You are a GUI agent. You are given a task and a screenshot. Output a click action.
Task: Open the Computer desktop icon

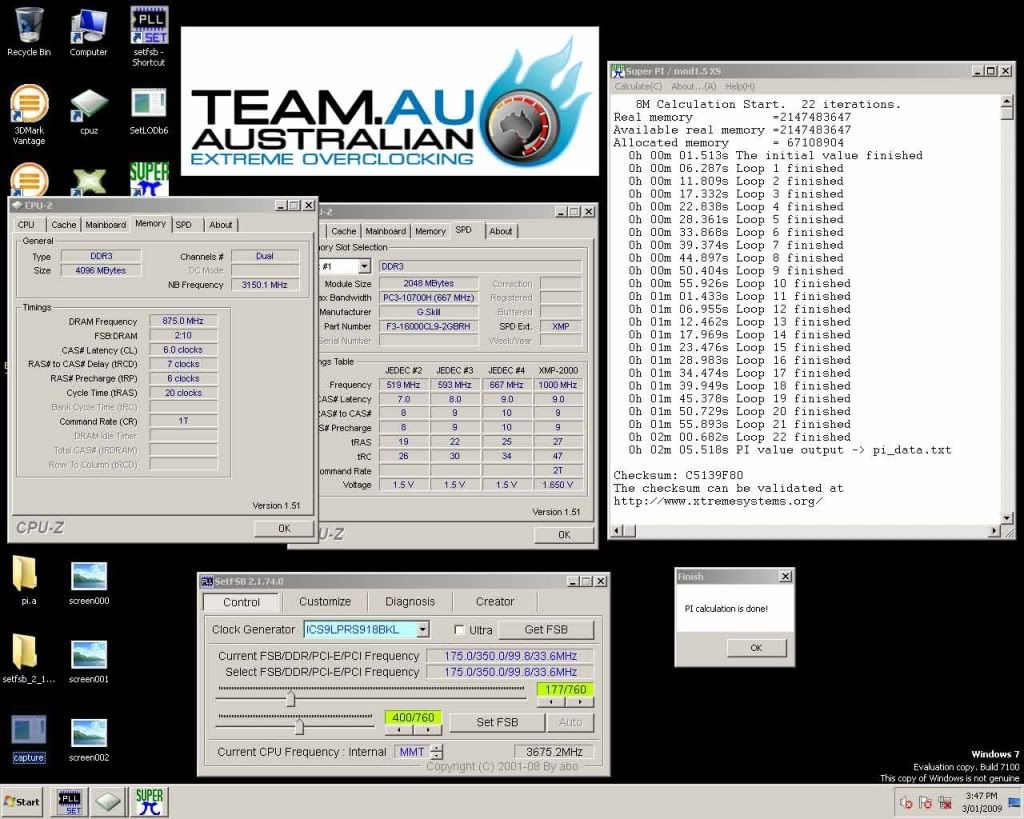tap(88, 31)
